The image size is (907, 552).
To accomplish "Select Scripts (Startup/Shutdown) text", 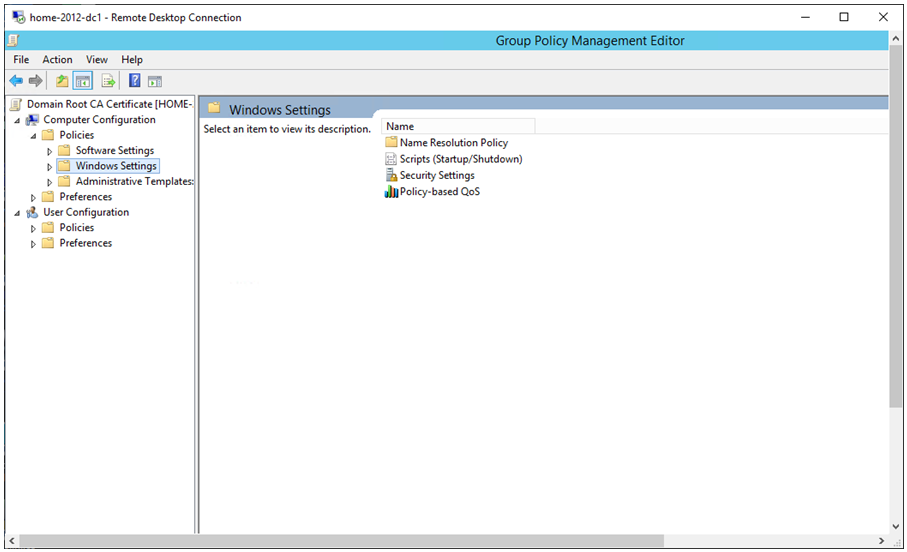I will point(461,159).
